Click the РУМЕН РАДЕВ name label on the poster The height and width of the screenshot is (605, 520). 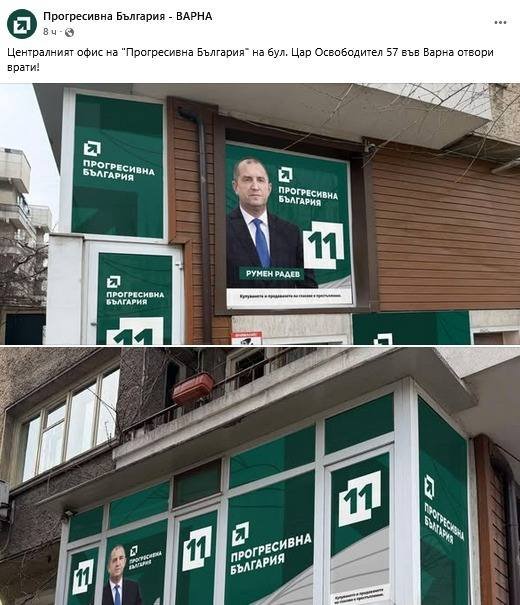(272, 274)
